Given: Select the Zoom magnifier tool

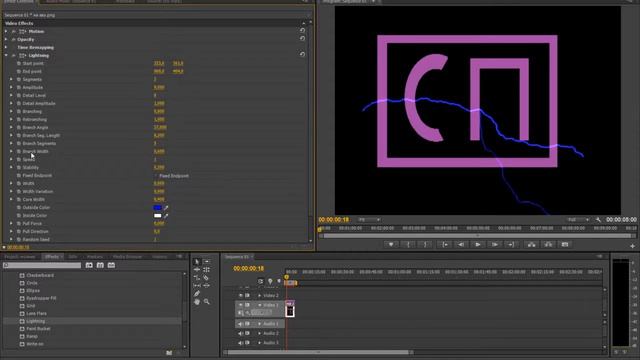Looking at the screenshot, I should coord(207,302).
